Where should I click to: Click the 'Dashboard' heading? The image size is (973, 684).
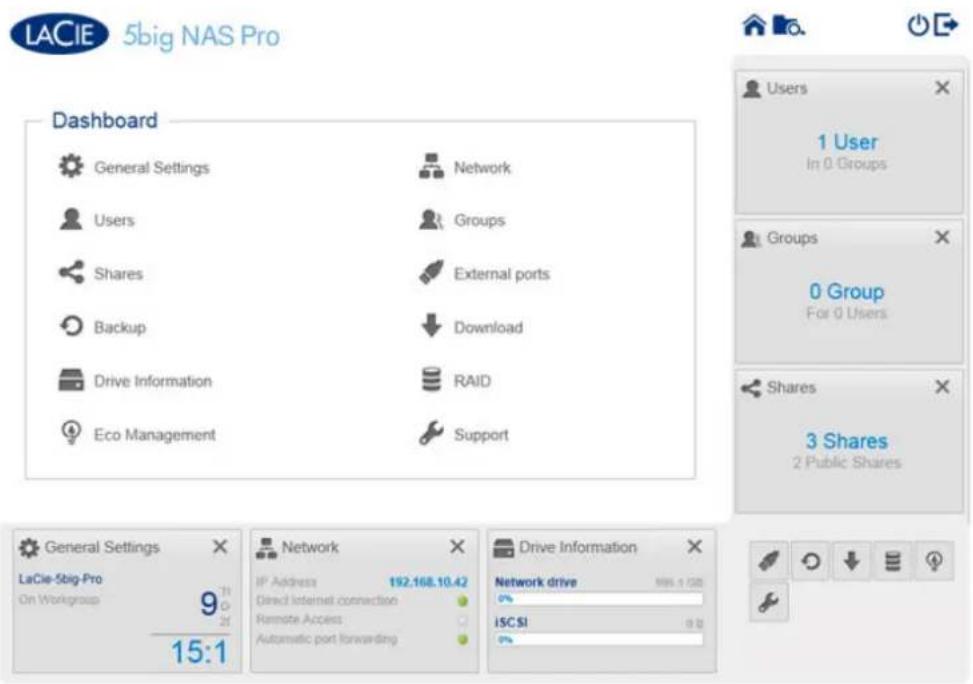tap(105, 120)
